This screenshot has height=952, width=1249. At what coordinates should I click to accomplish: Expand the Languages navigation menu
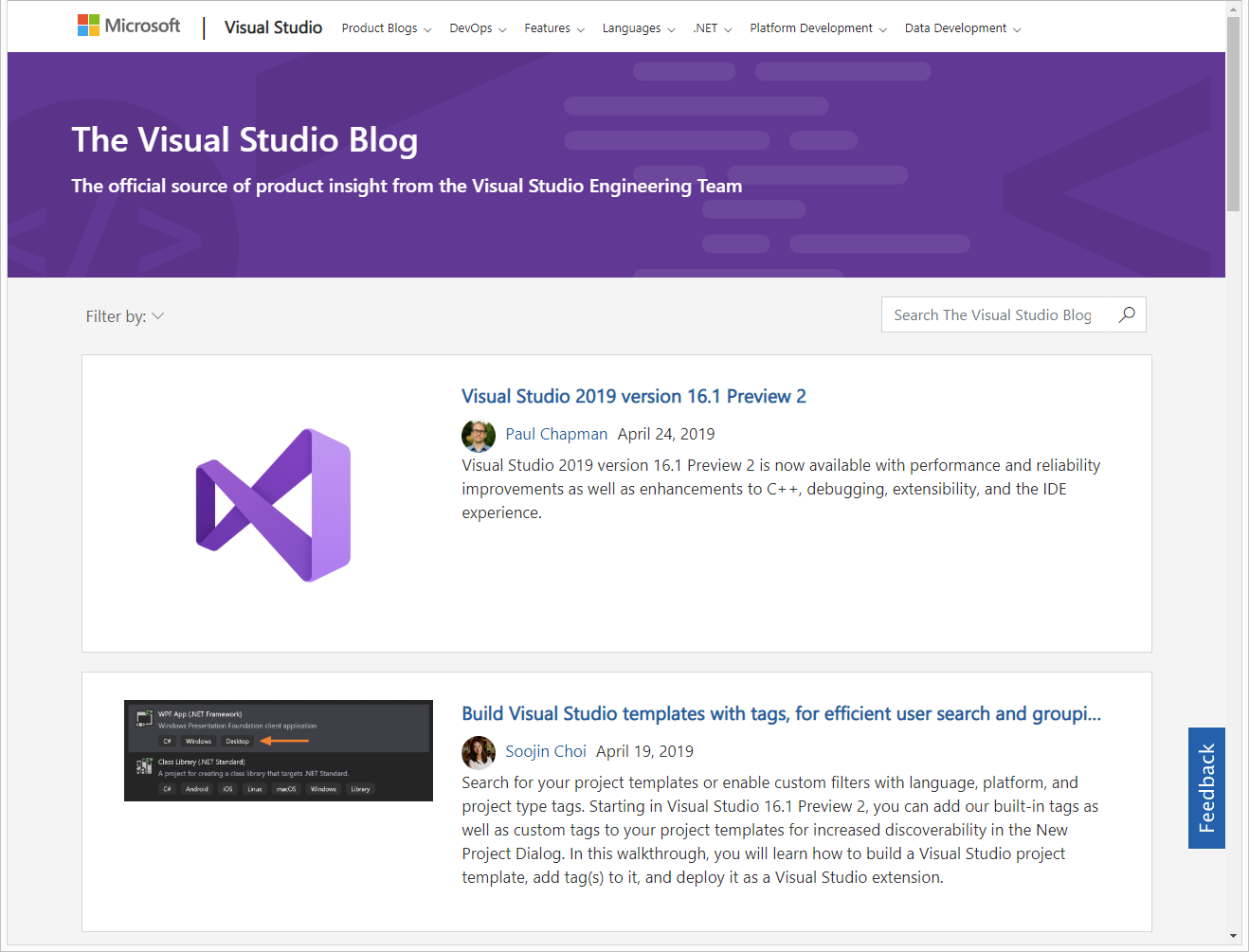point(639,28)
